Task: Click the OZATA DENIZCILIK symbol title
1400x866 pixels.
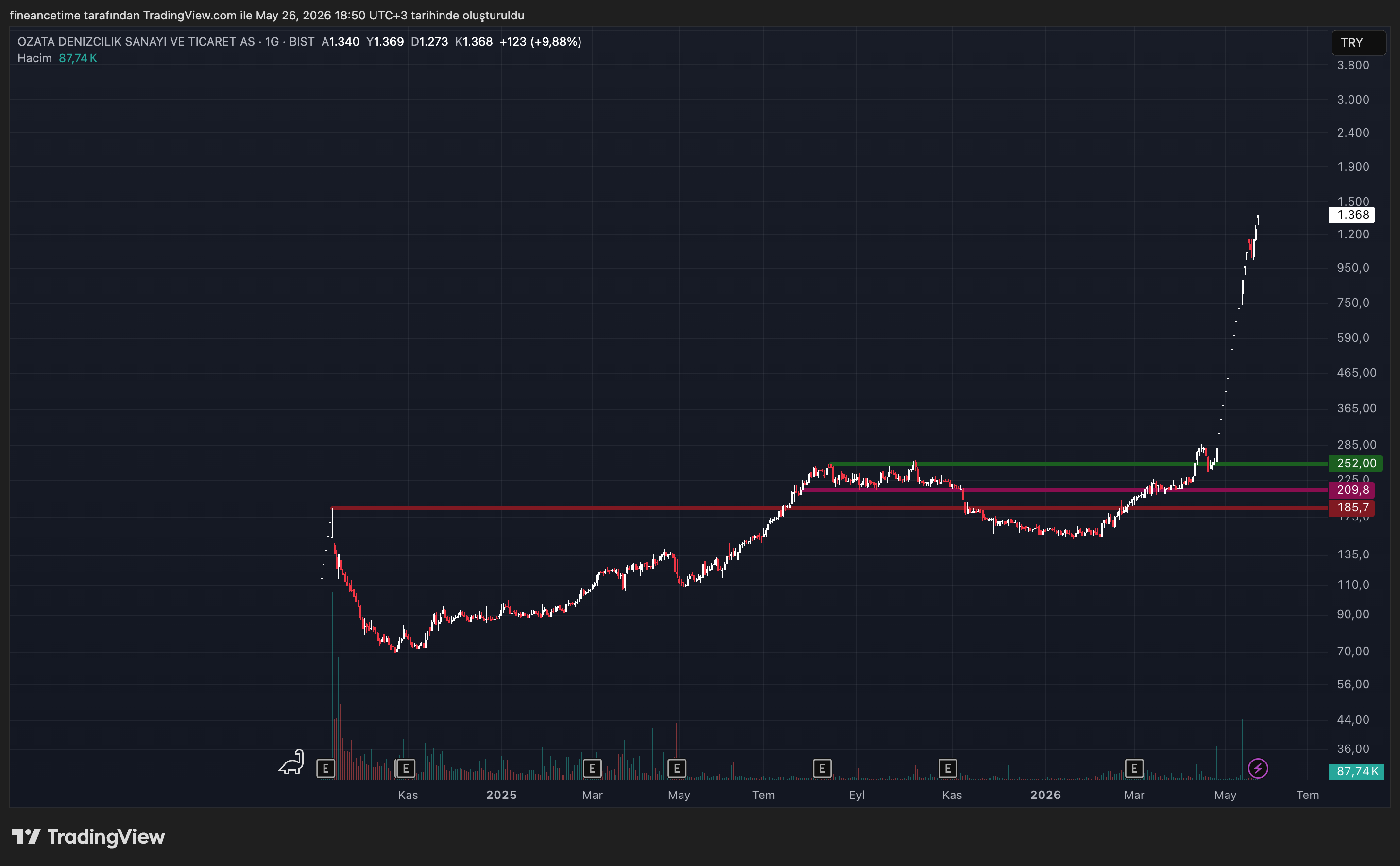Action: pos(136,42)
